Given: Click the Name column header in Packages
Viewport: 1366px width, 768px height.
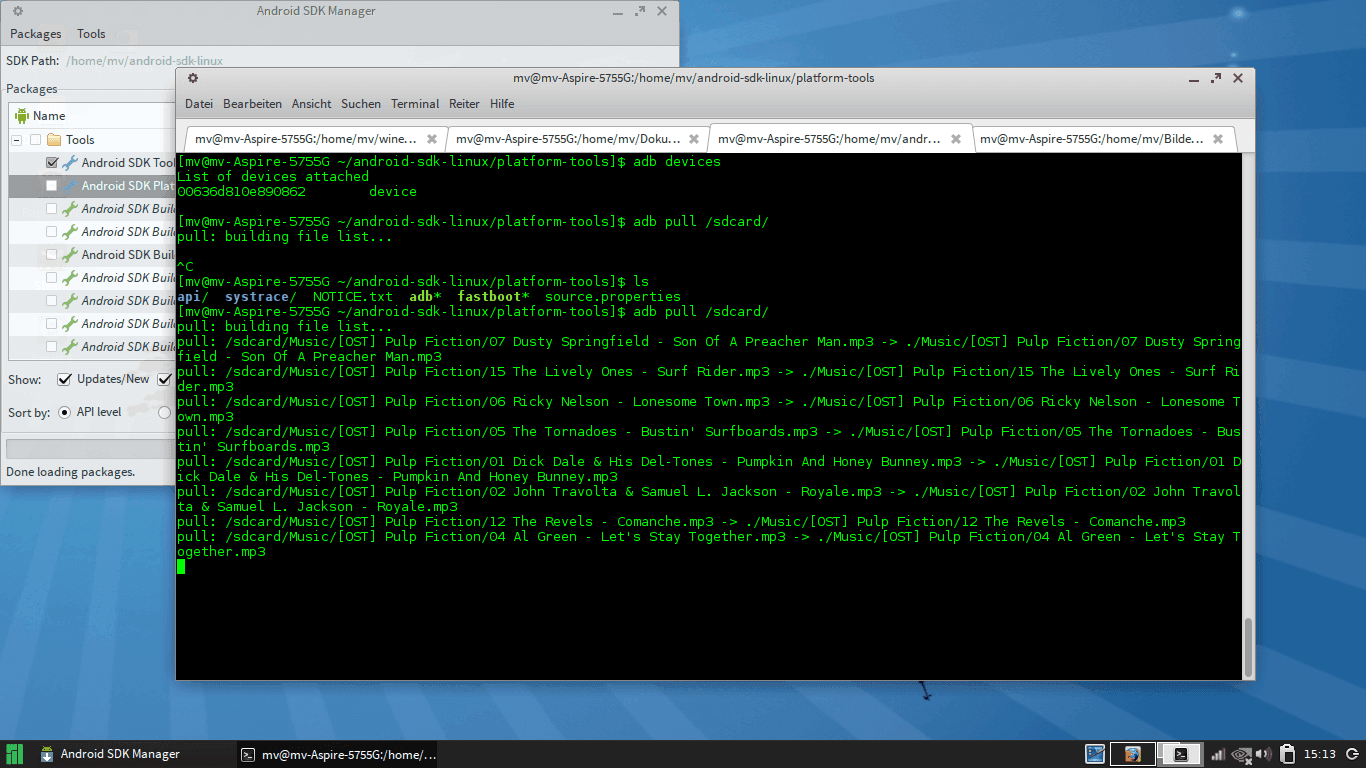Looking at the screenshot, I should pos(92,116).
